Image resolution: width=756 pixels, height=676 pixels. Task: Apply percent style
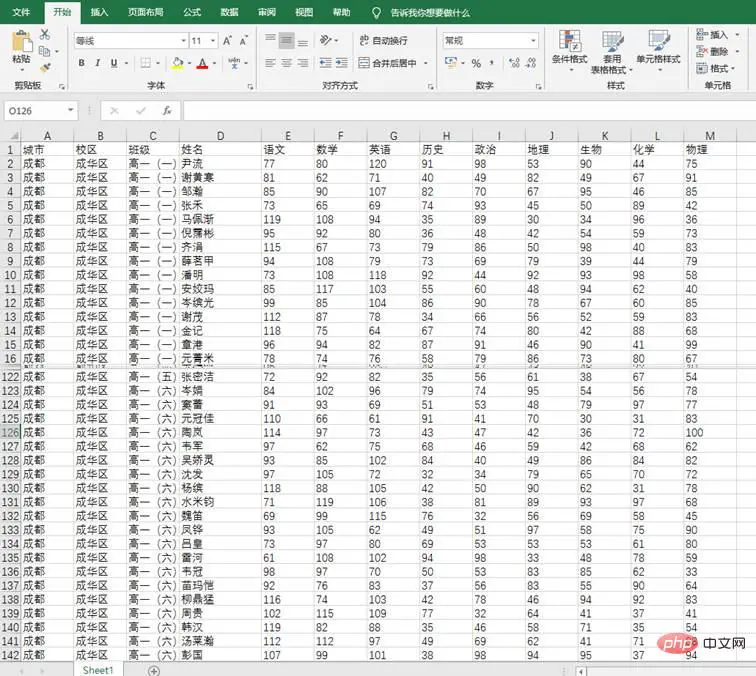[x=476, y=63]
